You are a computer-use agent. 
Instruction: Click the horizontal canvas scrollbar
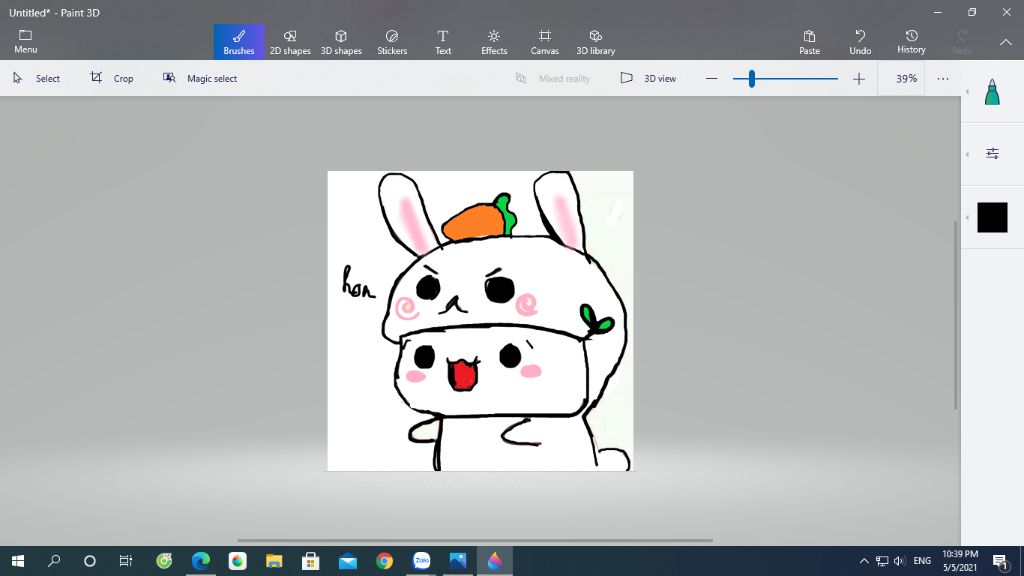click(475, 540)
